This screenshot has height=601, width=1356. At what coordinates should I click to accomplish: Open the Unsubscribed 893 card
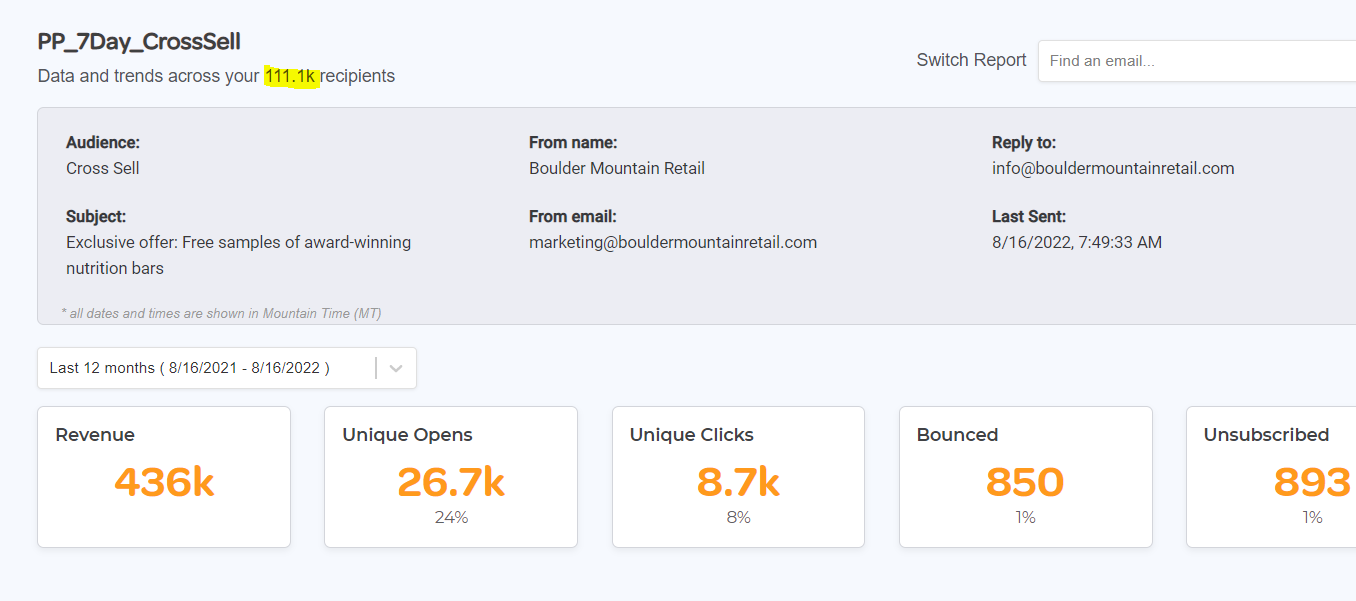tap(1271, 477)
